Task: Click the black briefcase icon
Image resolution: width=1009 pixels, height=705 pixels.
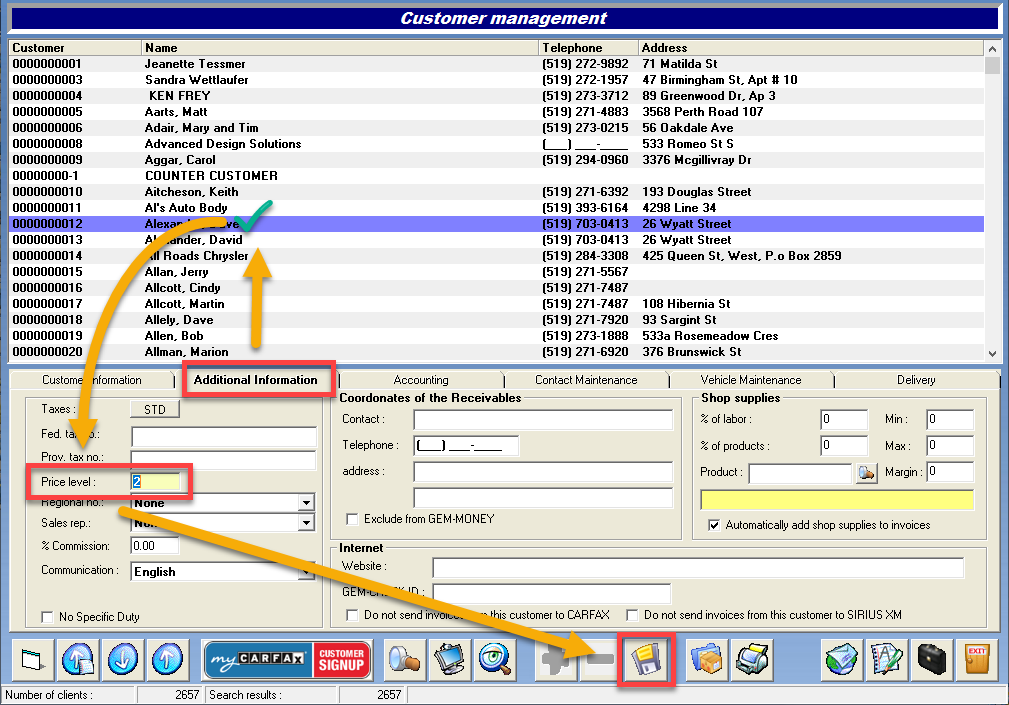Action: coord(931,660)
